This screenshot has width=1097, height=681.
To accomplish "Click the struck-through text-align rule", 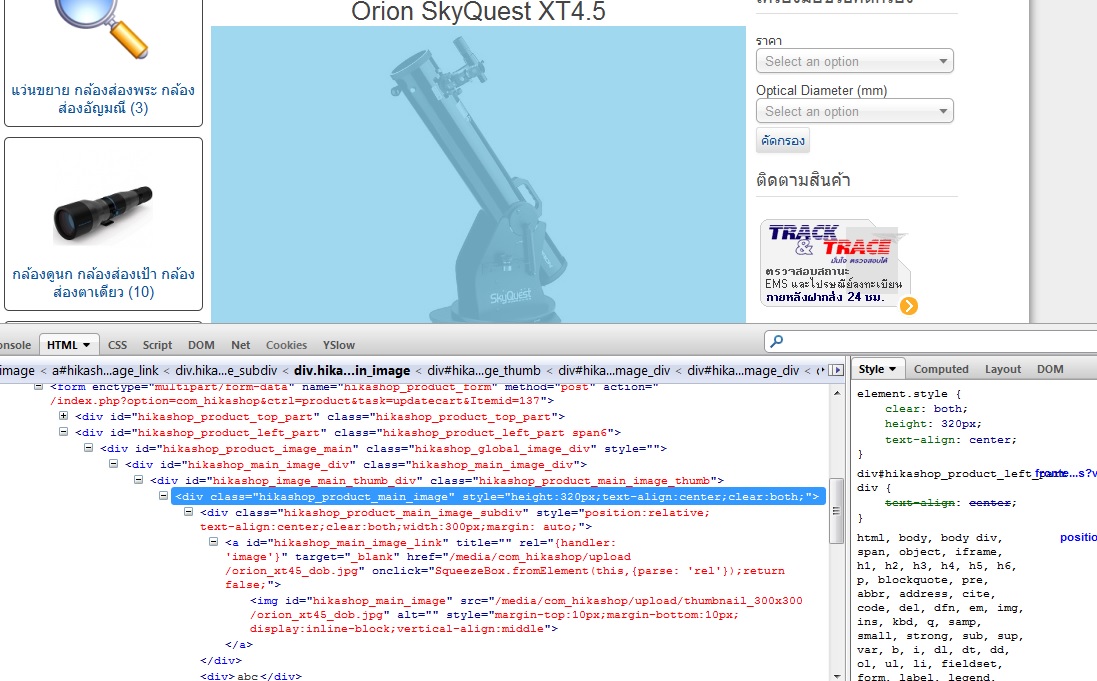I will click(951, 503).
